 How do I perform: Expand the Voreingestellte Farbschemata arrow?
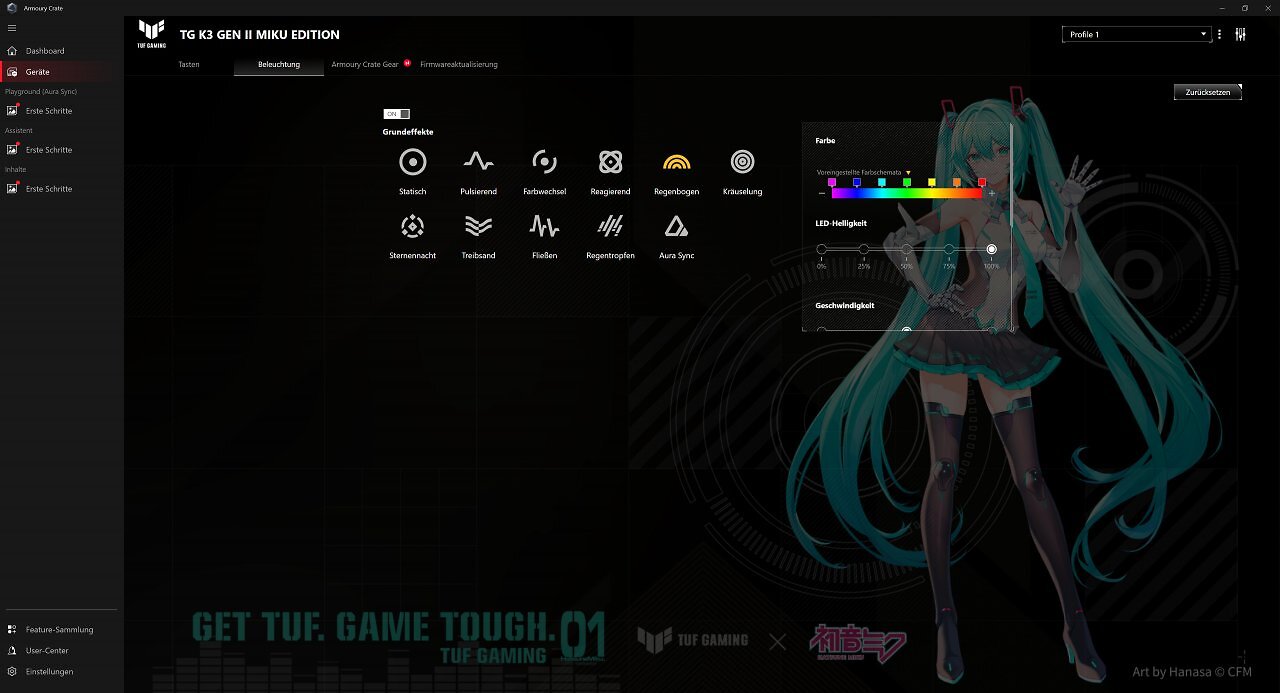click(x=908, y=173)
